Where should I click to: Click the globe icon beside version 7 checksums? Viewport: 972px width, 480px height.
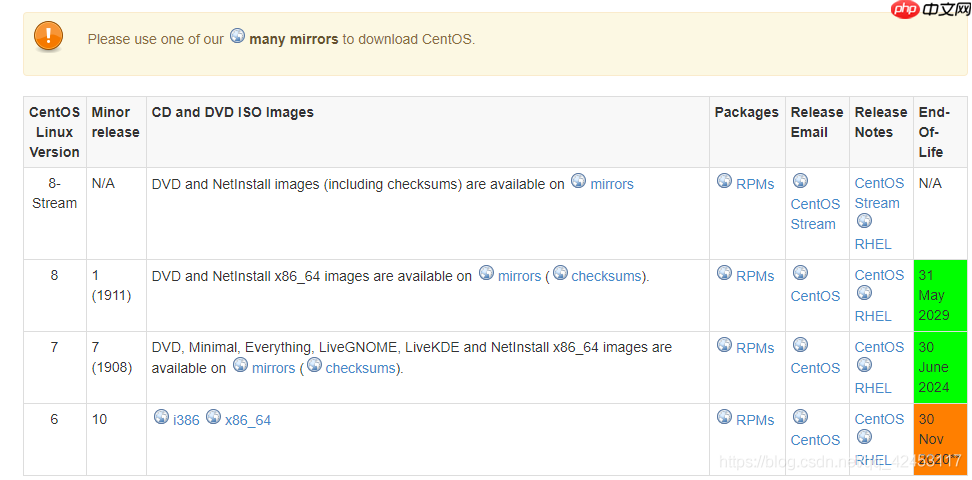(x=314, y=365)
